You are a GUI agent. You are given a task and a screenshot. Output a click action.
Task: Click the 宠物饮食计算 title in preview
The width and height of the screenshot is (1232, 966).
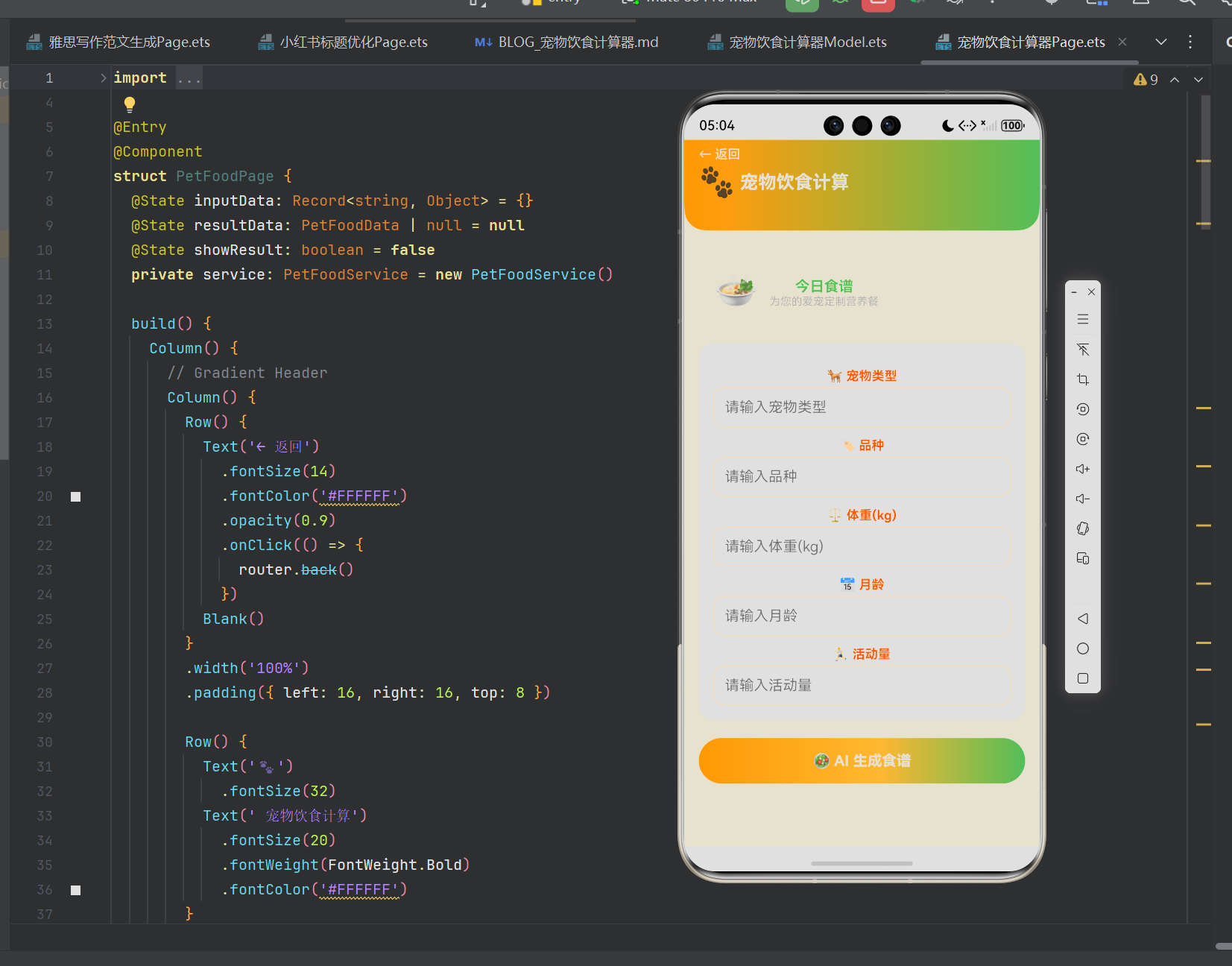795,183
